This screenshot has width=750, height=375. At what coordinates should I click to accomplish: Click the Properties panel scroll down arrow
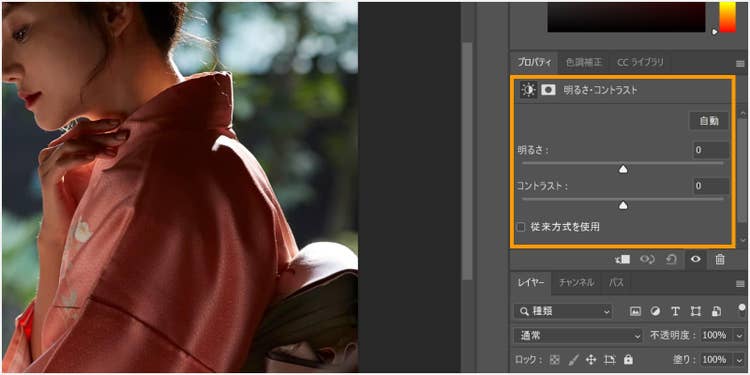click(742, 240)
